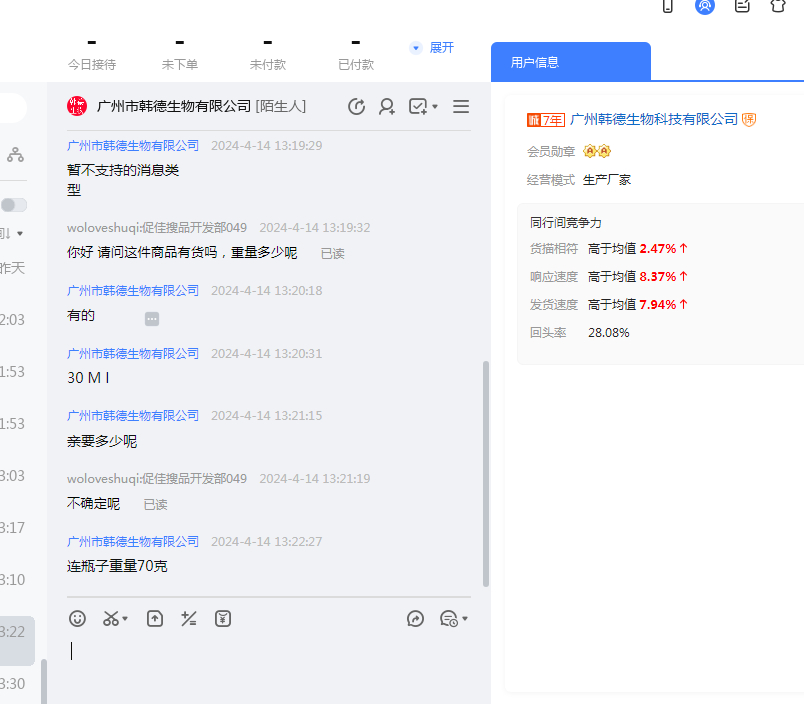Screen dimensions: 804x704
Task: Open dropdown arrow next to scissors icon
Action: click(x=126, y=620)
